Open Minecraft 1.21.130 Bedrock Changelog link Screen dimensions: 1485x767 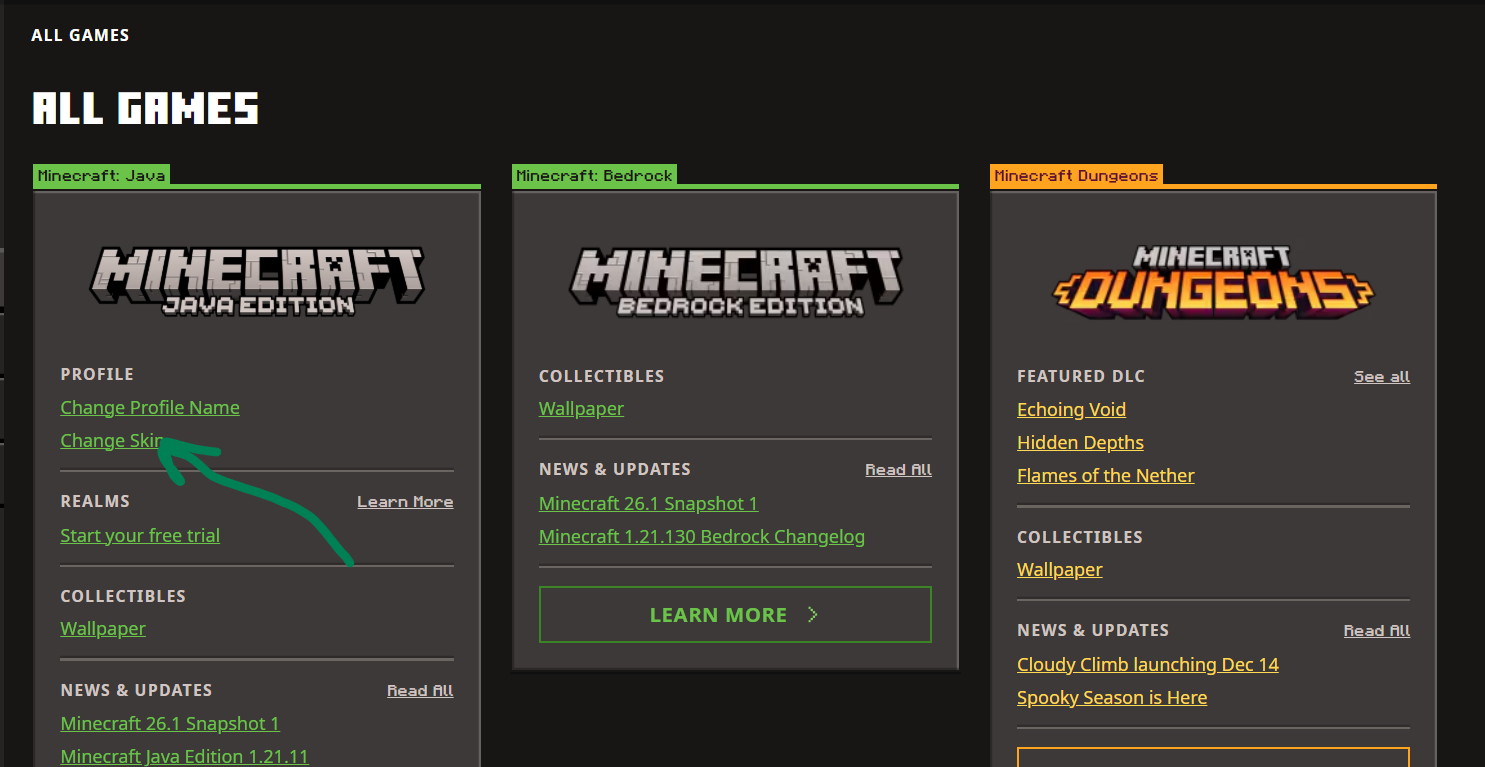tap(702, 537)
